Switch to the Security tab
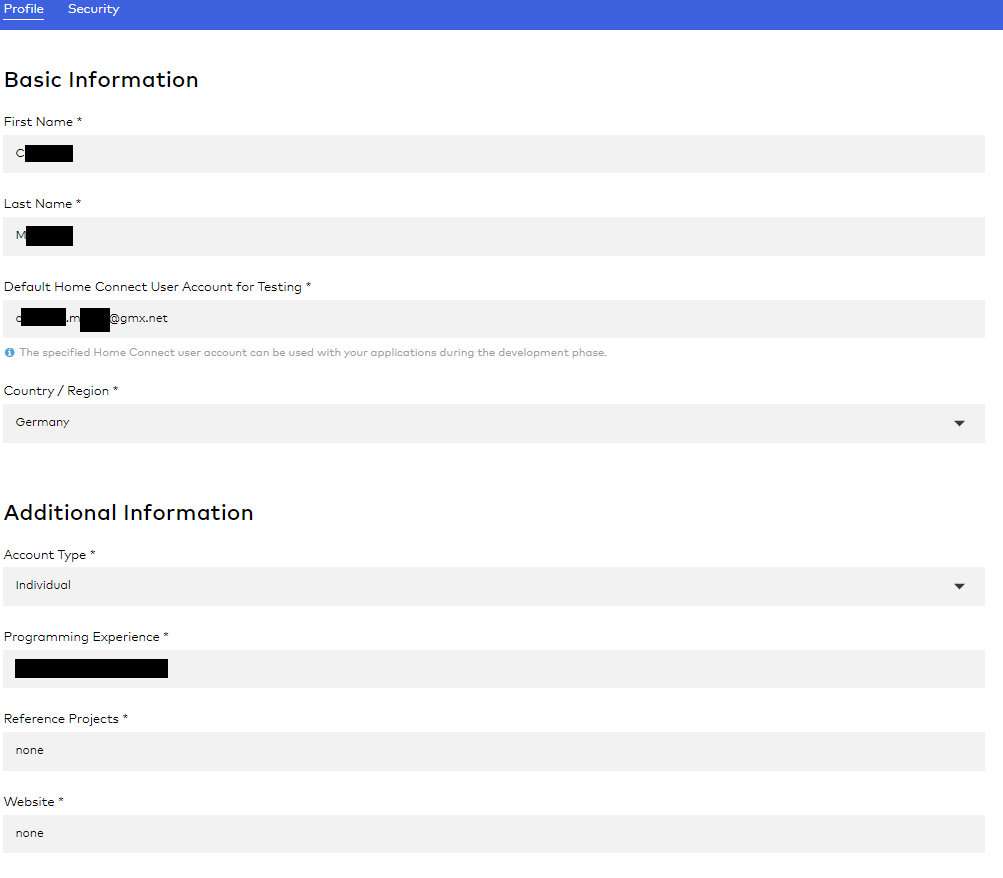 pyautogui.click(x=93, y=10)
